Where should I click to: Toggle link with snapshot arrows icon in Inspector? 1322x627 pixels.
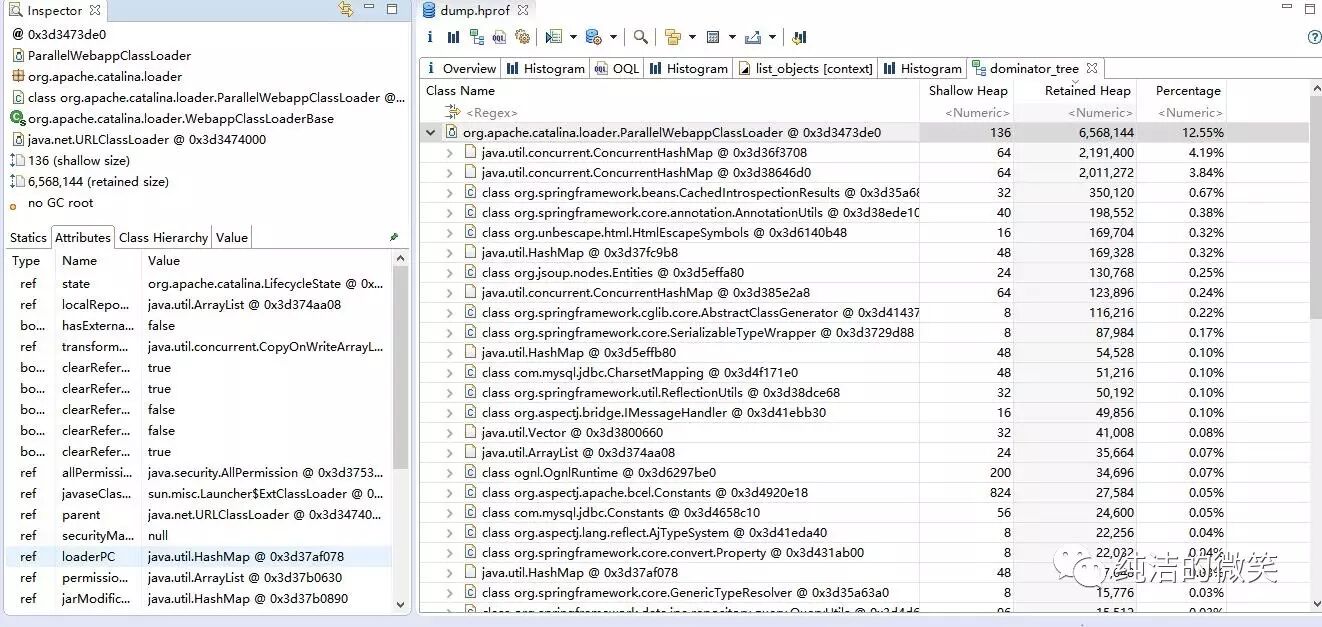(x=346, y=10)
